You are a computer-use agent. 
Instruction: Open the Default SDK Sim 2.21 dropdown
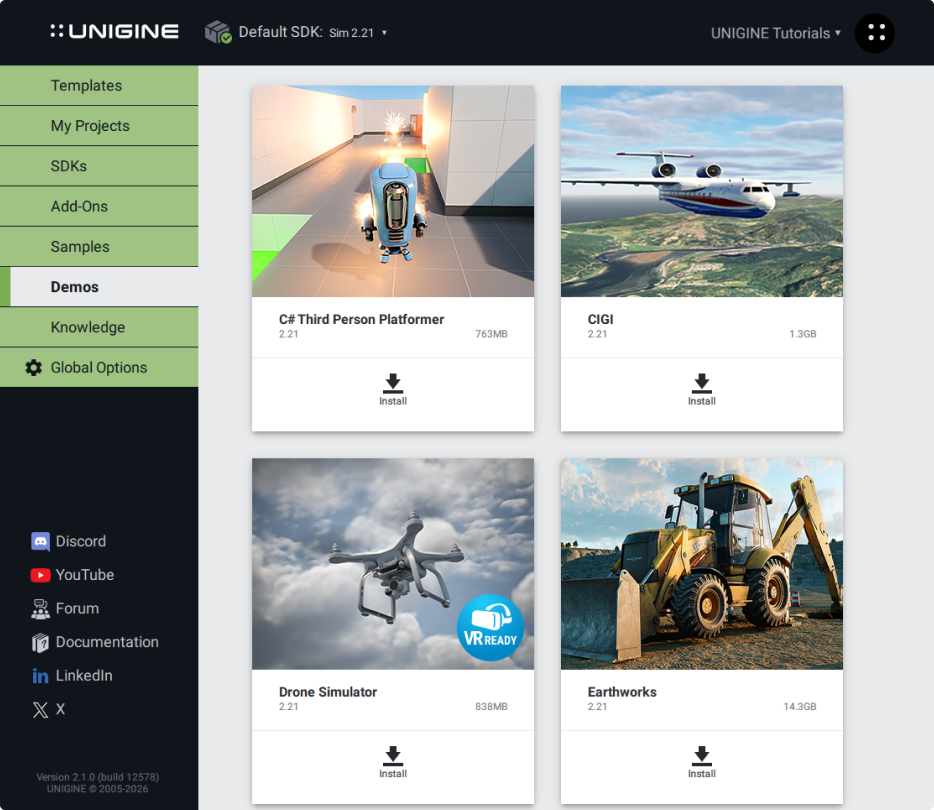click(x=357, y=32)
